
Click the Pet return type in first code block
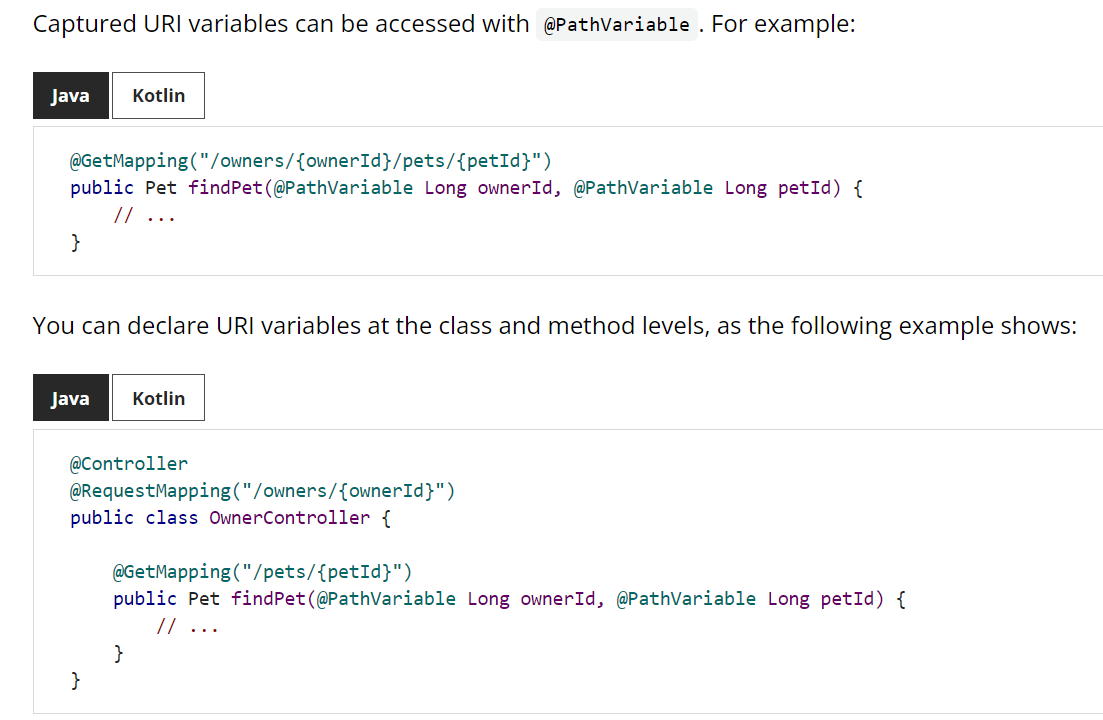161,188
